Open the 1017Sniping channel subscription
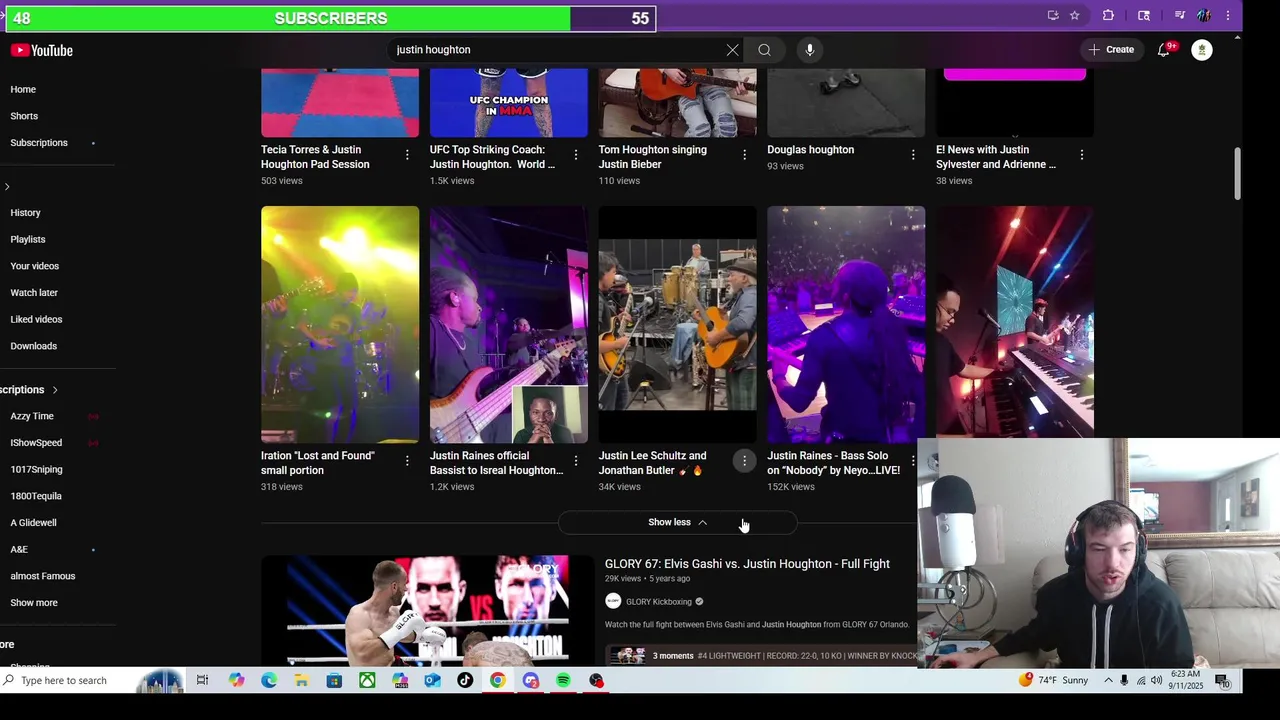Image resolution: width=1280 pixels, height=720 pixels. (36, 469)
